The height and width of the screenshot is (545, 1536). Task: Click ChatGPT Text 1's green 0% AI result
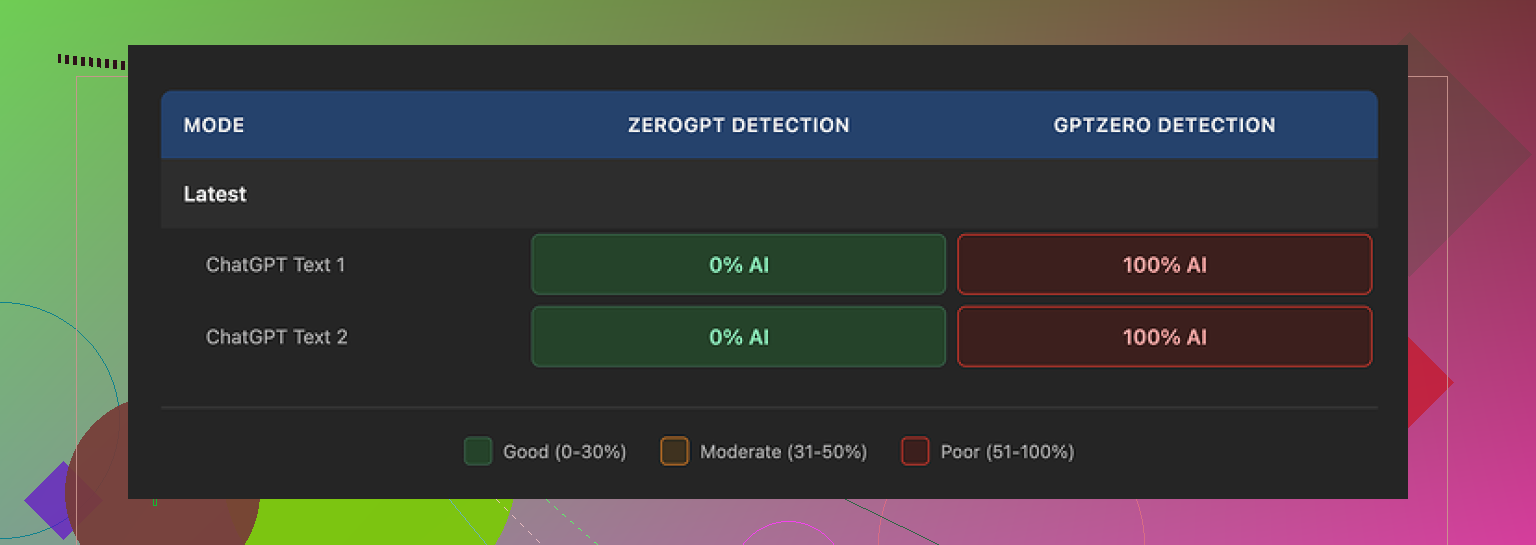[x=738, y=265]
